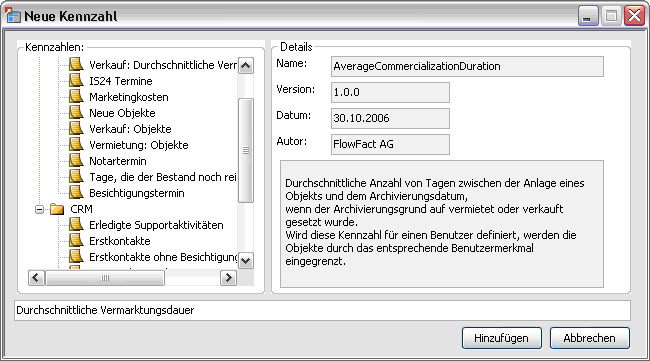Pick 'Vermietung: Objekte' in Kennzahlen
The image size is (650, 361).
pos(139,145)
